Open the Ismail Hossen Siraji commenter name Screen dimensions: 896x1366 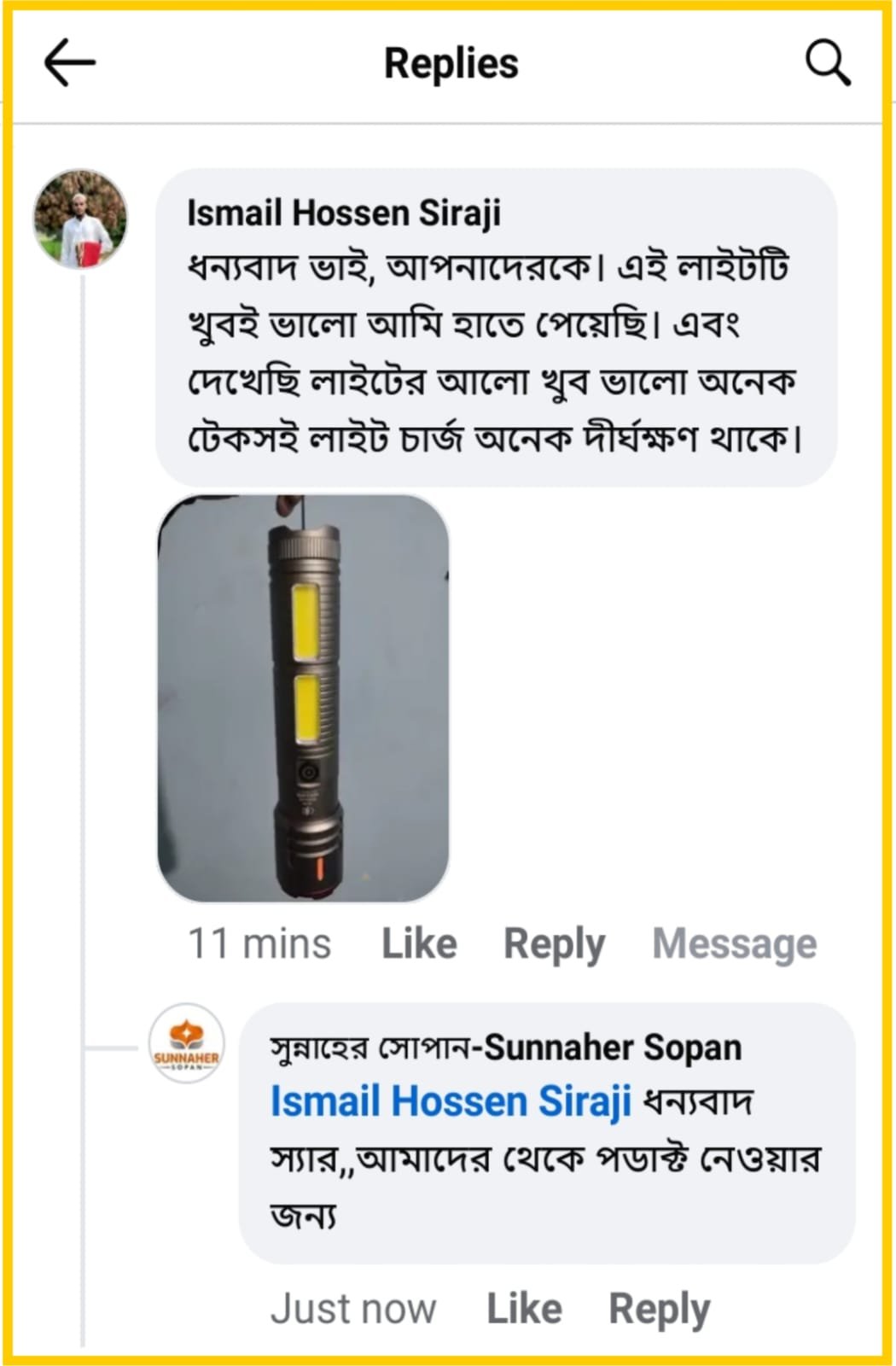tap(344, 213)
